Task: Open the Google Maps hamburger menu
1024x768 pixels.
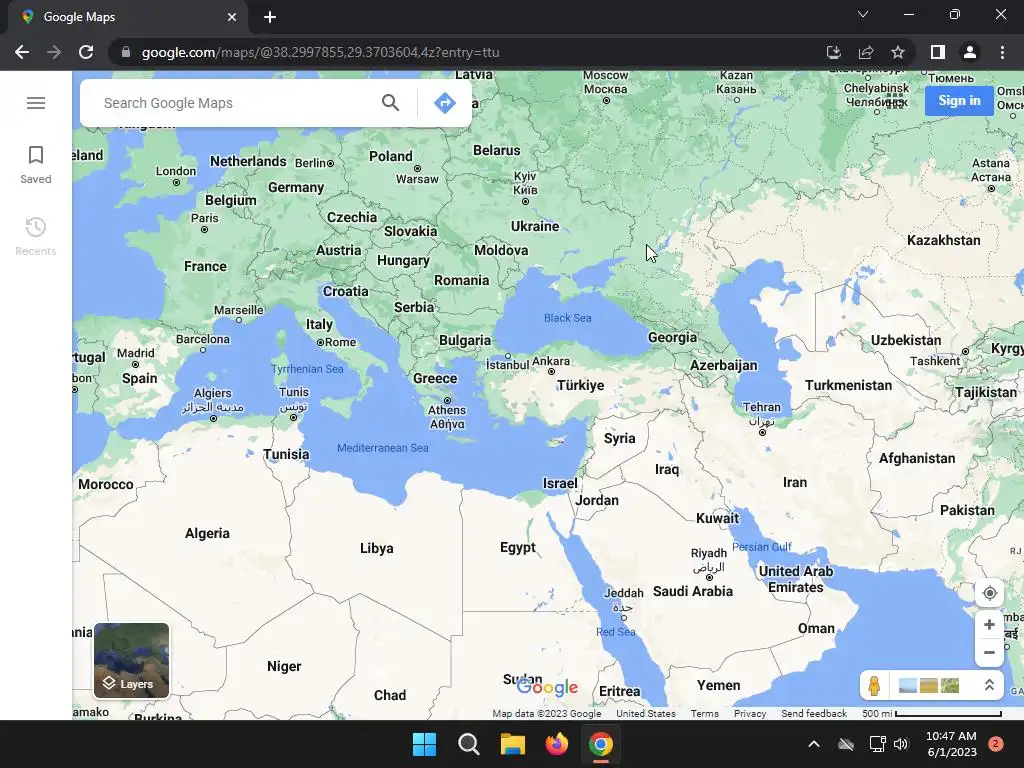Action: tap(36, 103)
